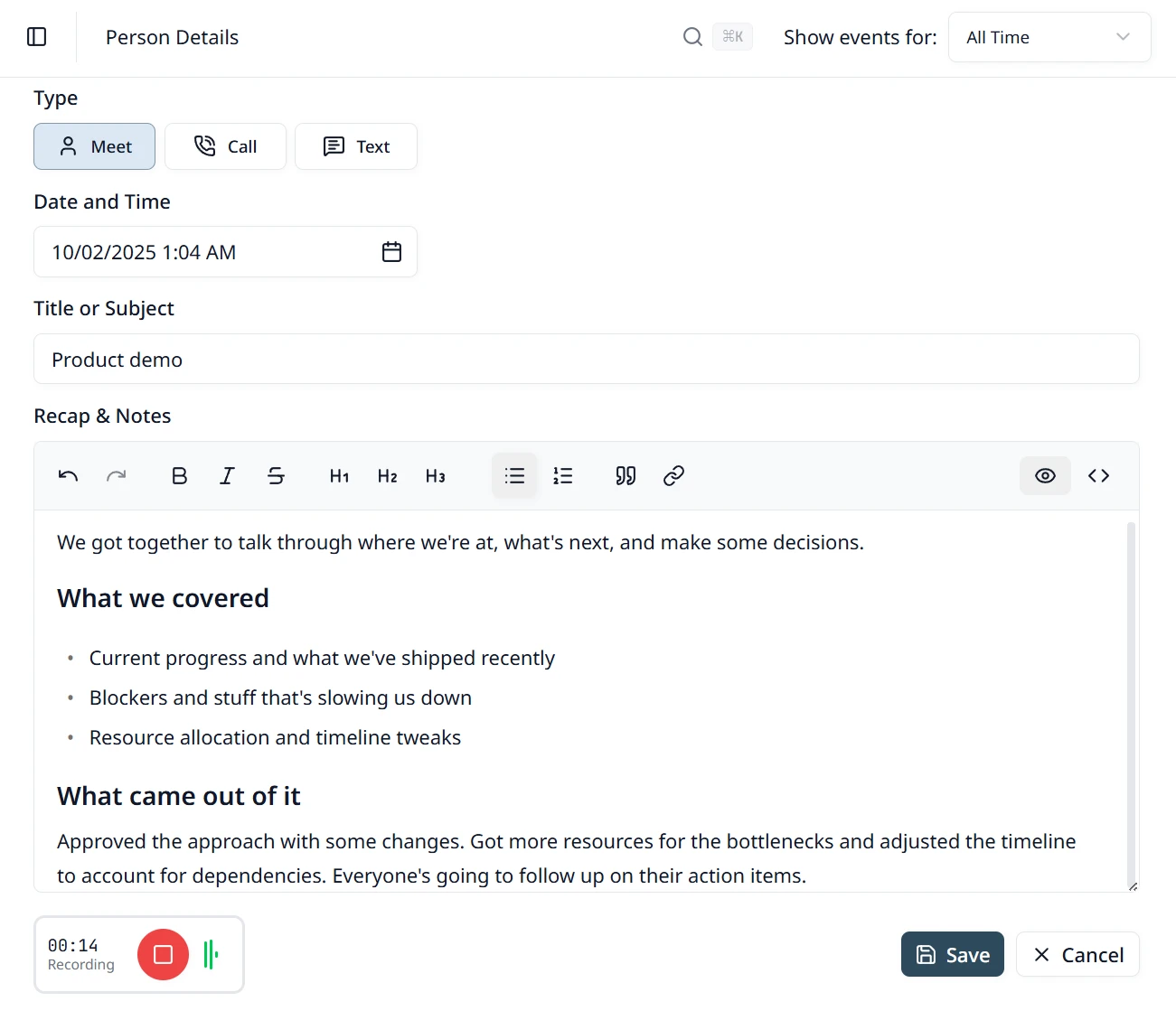This screenshot has height=1011, width=1176.
Task: Insert a link in the editor
Action: pos(673,476)
